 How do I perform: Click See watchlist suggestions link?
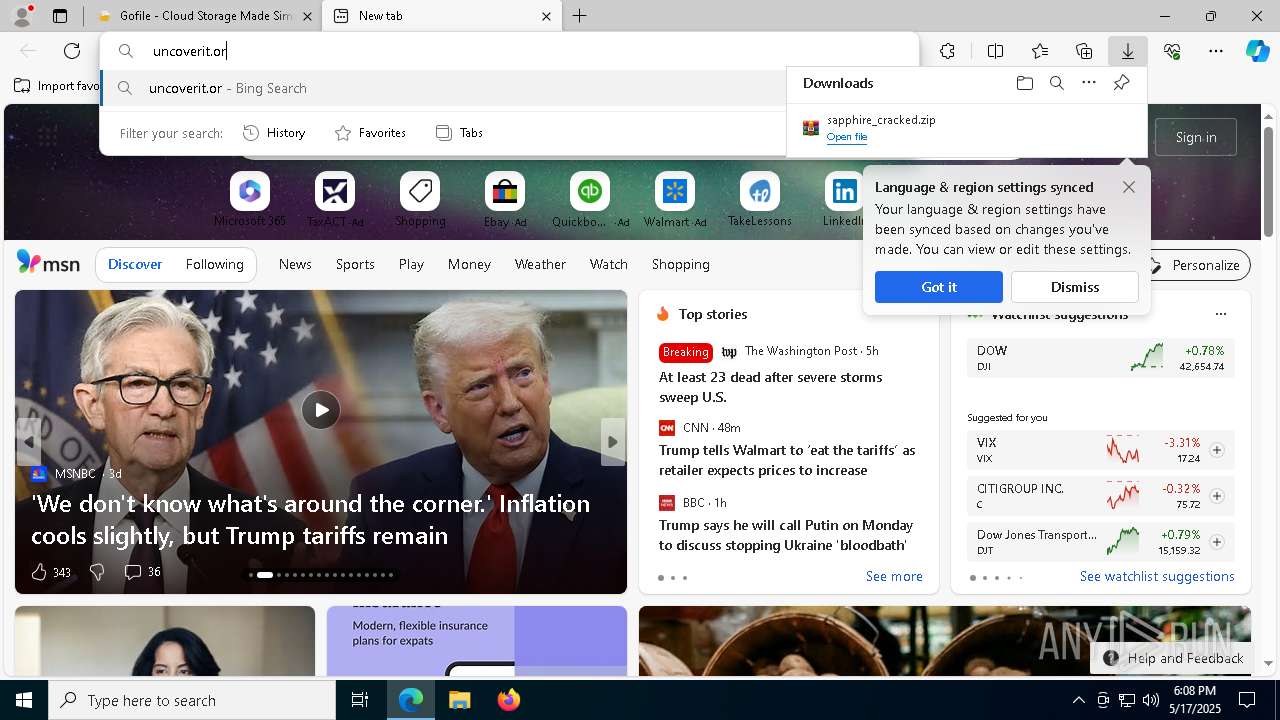[1157, 576]
